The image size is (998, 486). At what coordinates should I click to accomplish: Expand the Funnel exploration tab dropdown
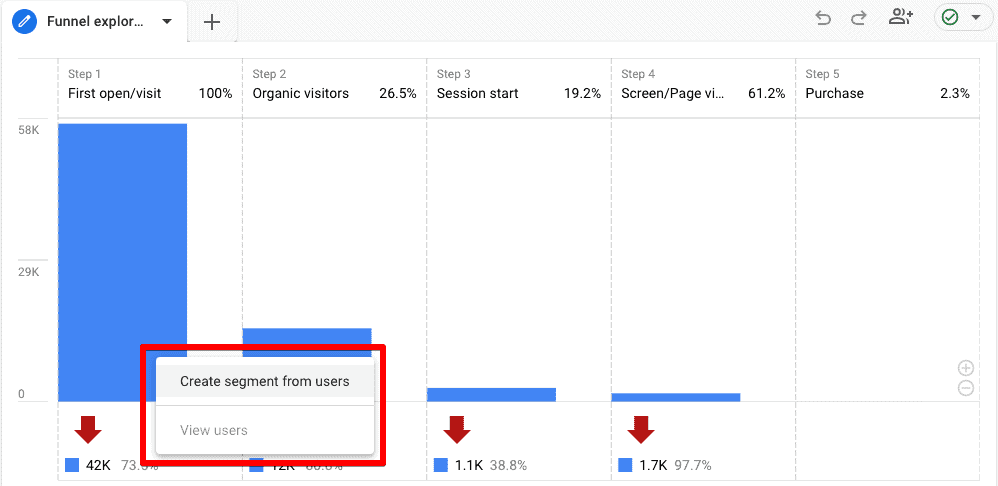[x=166, y=22]
